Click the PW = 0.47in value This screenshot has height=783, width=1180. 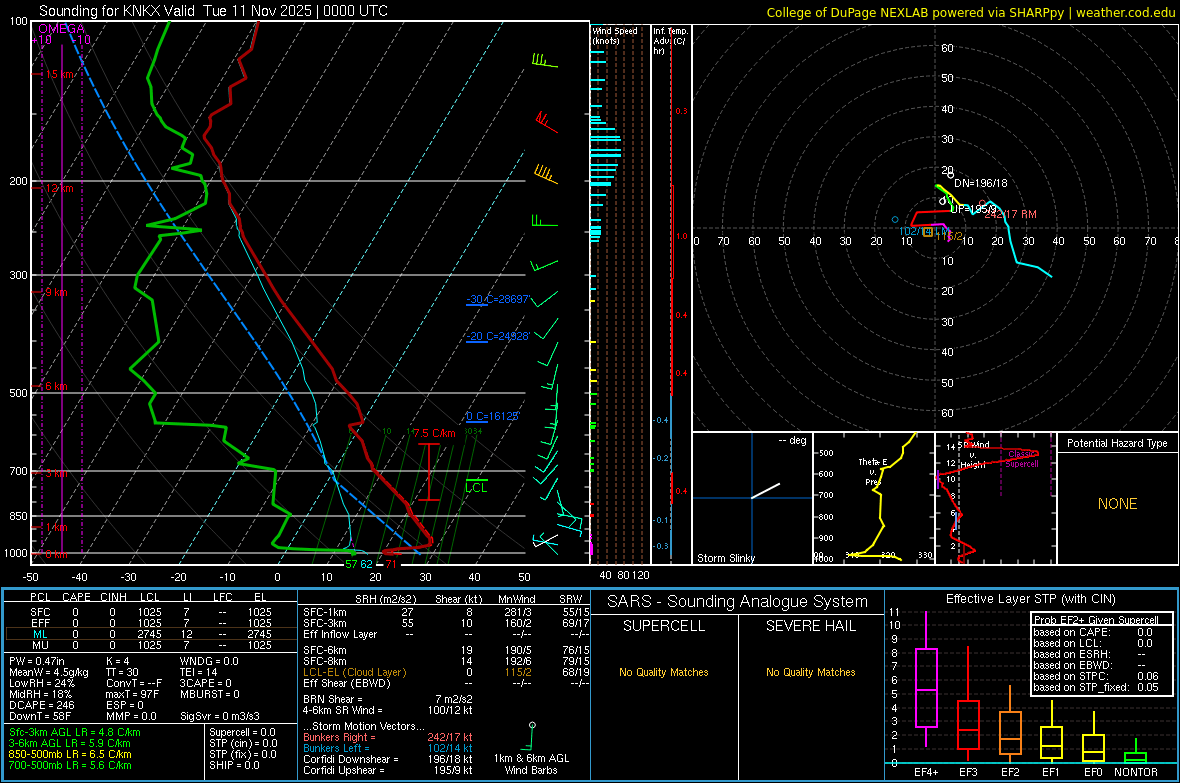pyautogui.click(x=37, y=661)
